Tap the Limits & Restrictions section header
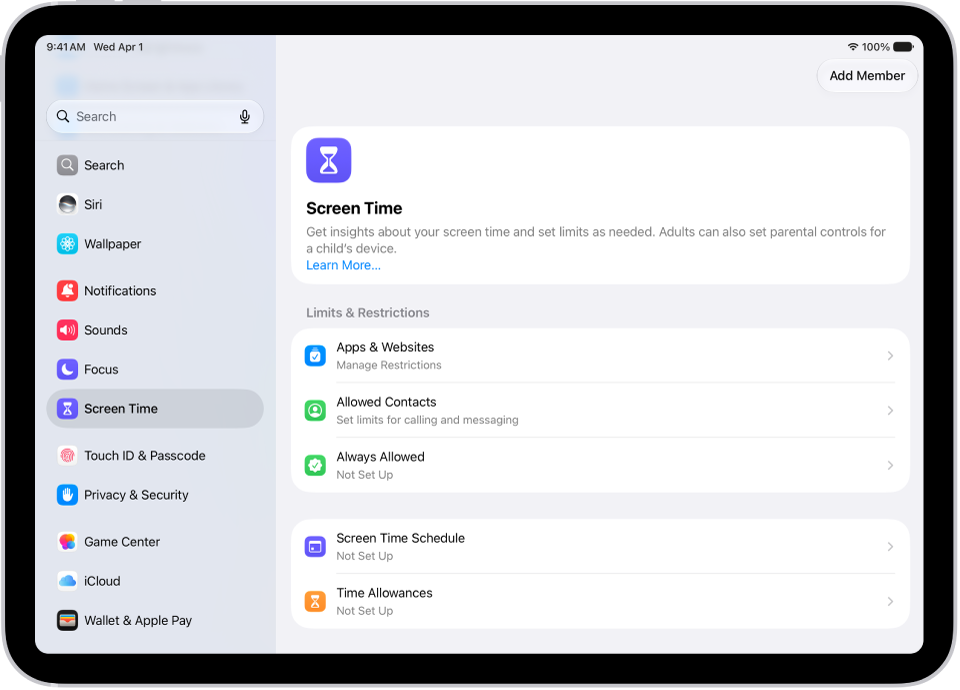The image size is (960, 690). click(367, 313)
